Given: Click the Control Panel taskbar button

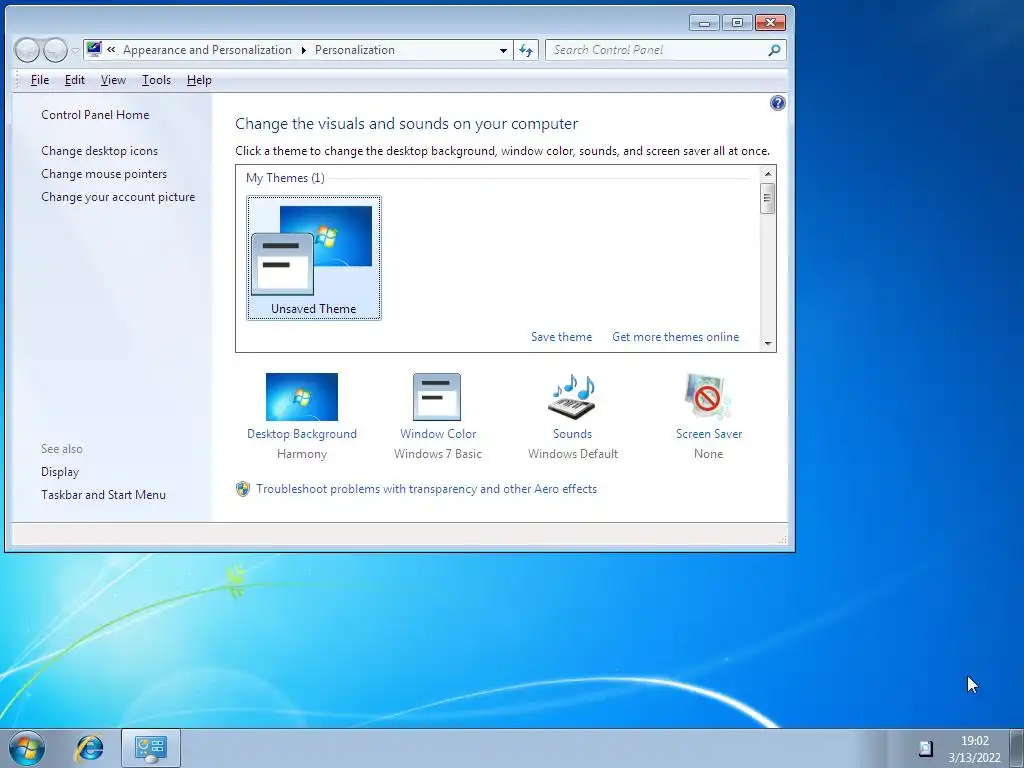Looking at the screenshot, I should pyautogui.click(x=151, y=748).
